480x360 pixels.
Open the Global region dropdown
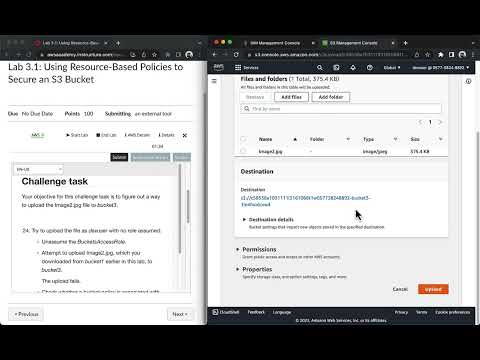[x=392, y=68]
